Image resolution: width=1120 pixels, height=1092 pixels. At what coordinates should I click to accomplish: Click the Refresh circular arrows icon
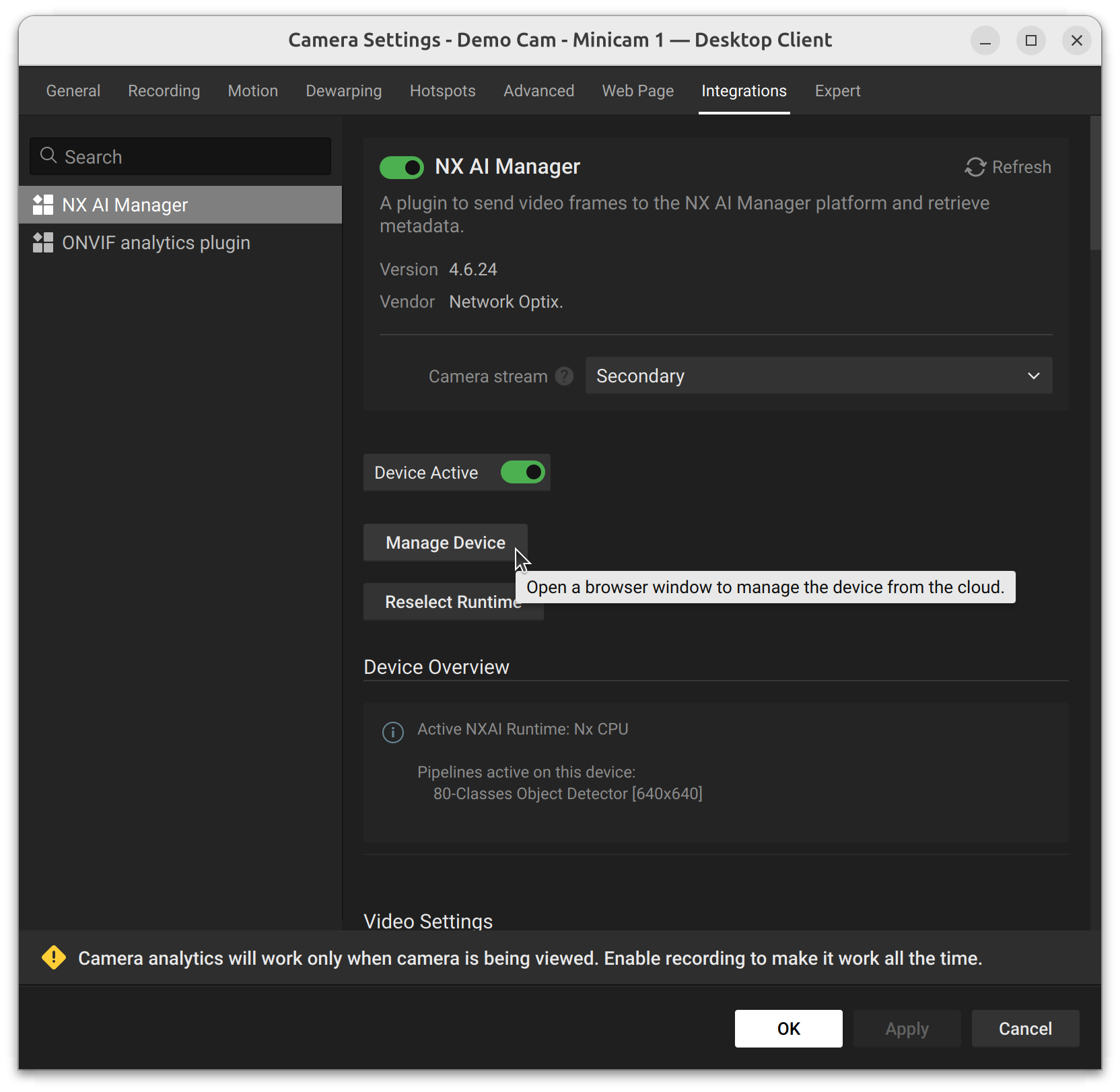pos(975,167)
